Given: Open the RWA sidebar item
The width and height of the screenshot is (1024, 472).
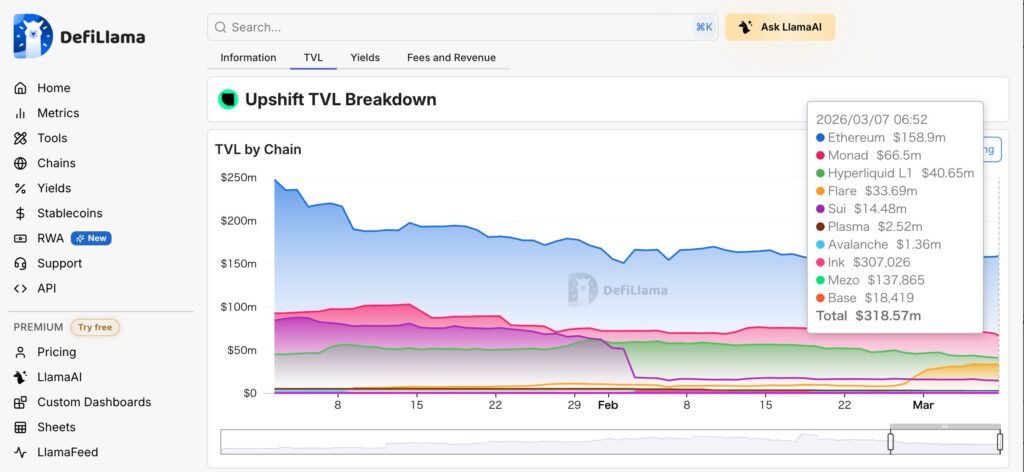Looking at the screenshot, I should tap(50, 238).
